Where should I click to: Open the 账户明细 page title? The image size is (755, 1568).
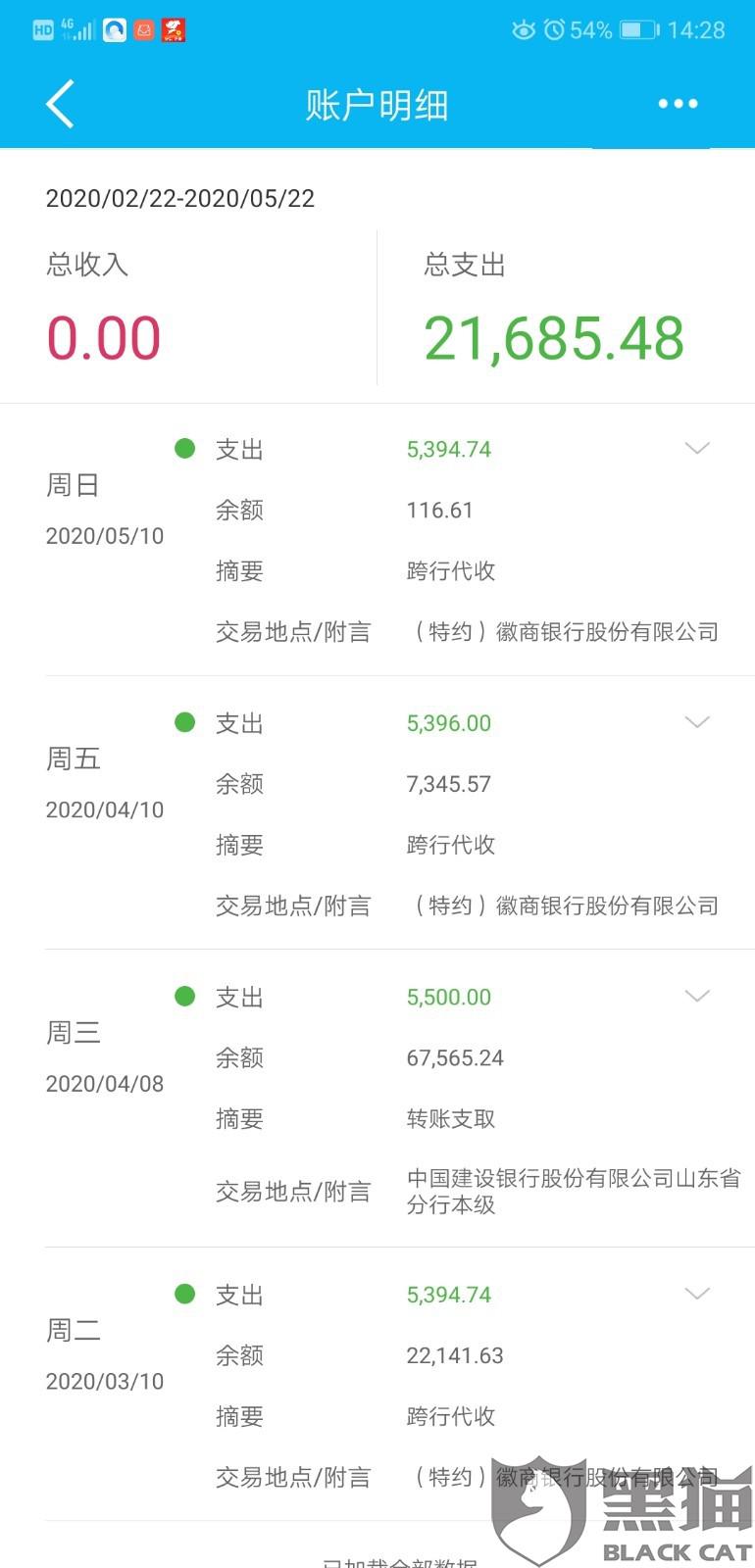(x=377, y=105)
